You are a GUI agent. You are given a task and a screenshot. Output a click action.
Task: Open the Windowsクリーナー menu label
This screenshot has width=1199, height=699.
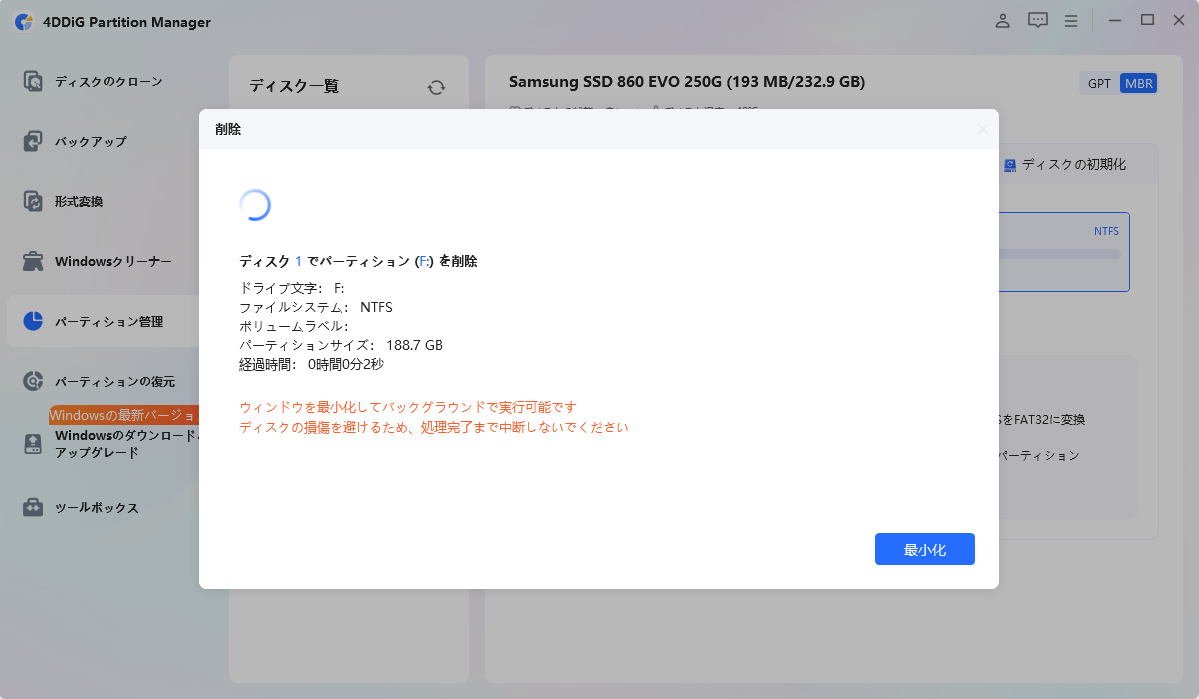click(x=113, y=262)
